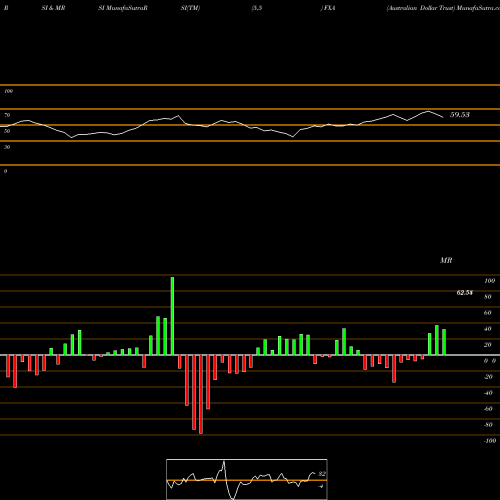
Task: Click the 40 label on the MR right axis
Action: coord(487,329)
